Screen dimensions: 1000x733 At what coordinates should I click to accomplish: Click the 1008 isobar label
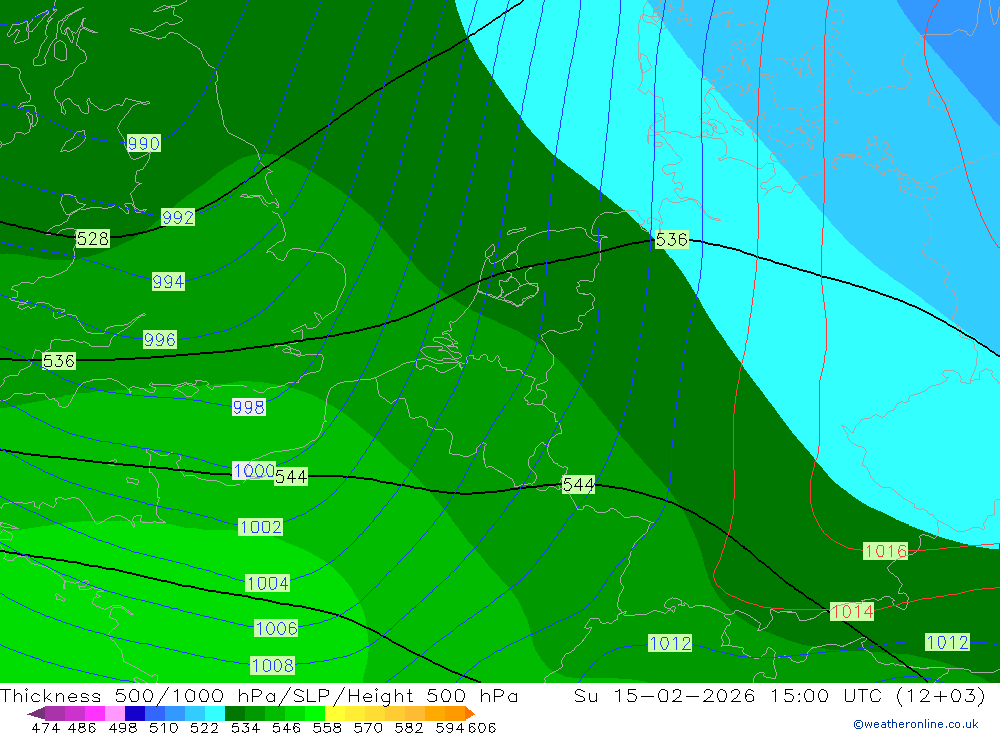pos(272,665)
